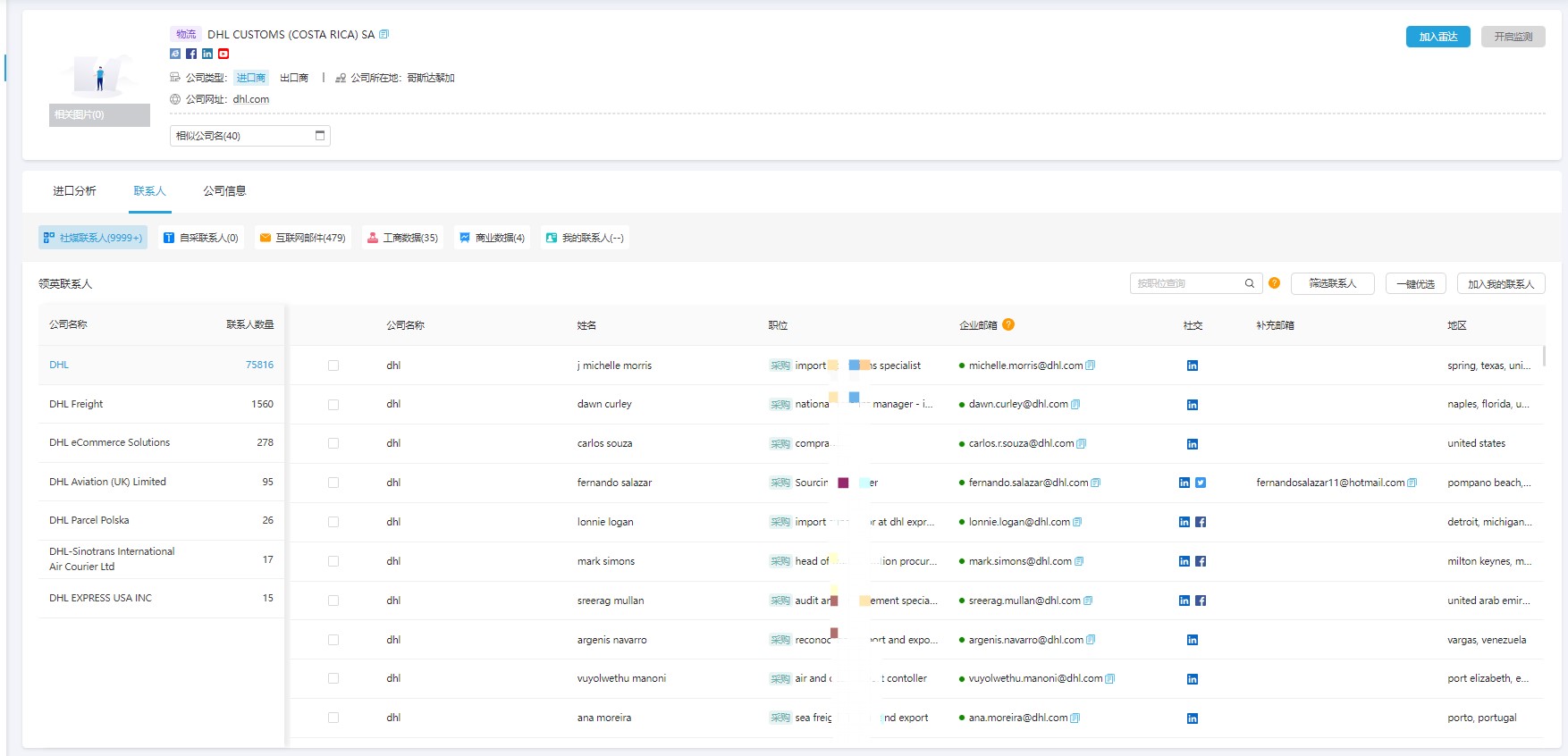Open the company YouTube channel icon
Screen dimensions: 1568x756
click(x=223, y=54)
